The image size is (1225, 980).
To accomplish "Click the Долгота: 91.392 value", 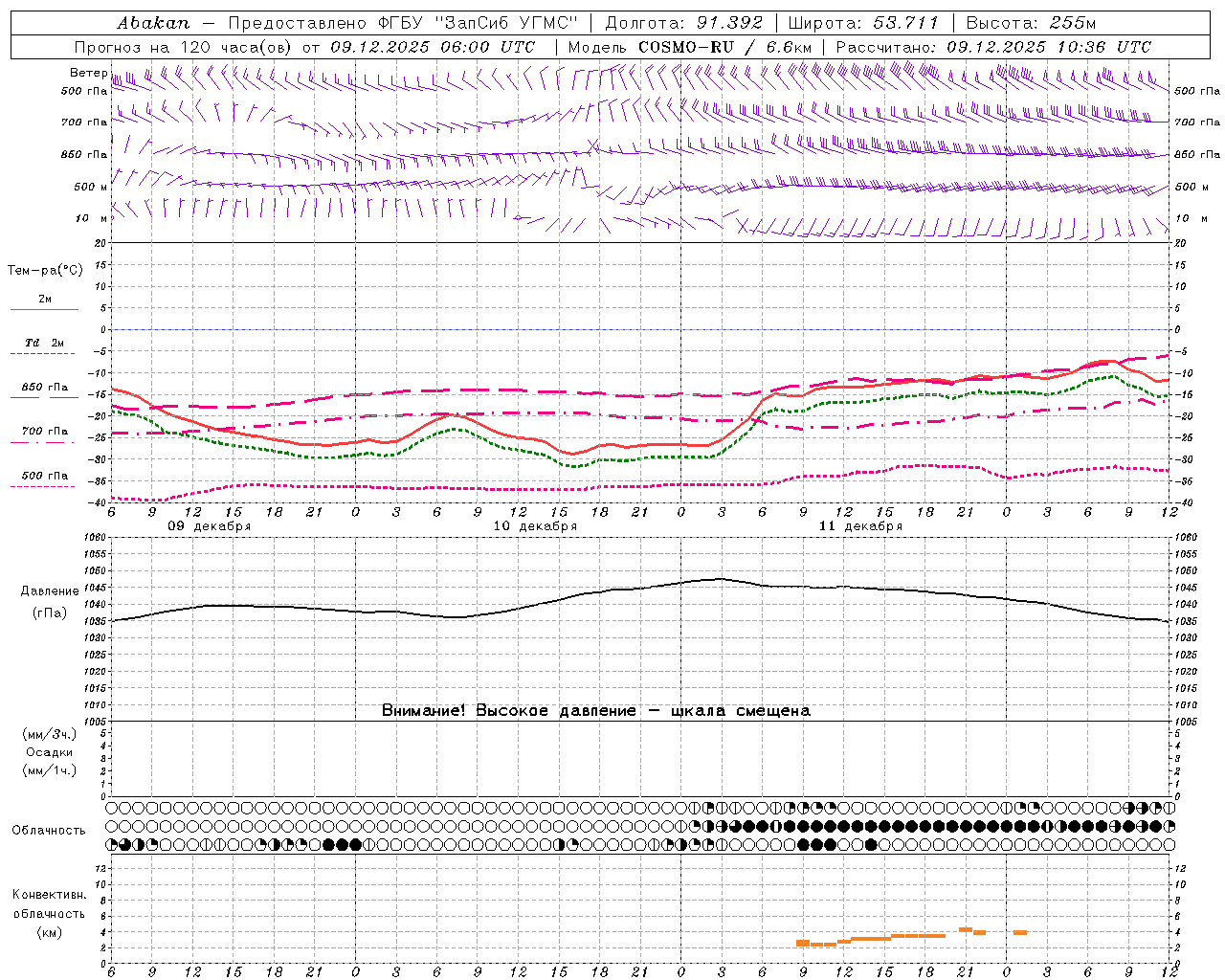I will [684, 23].
